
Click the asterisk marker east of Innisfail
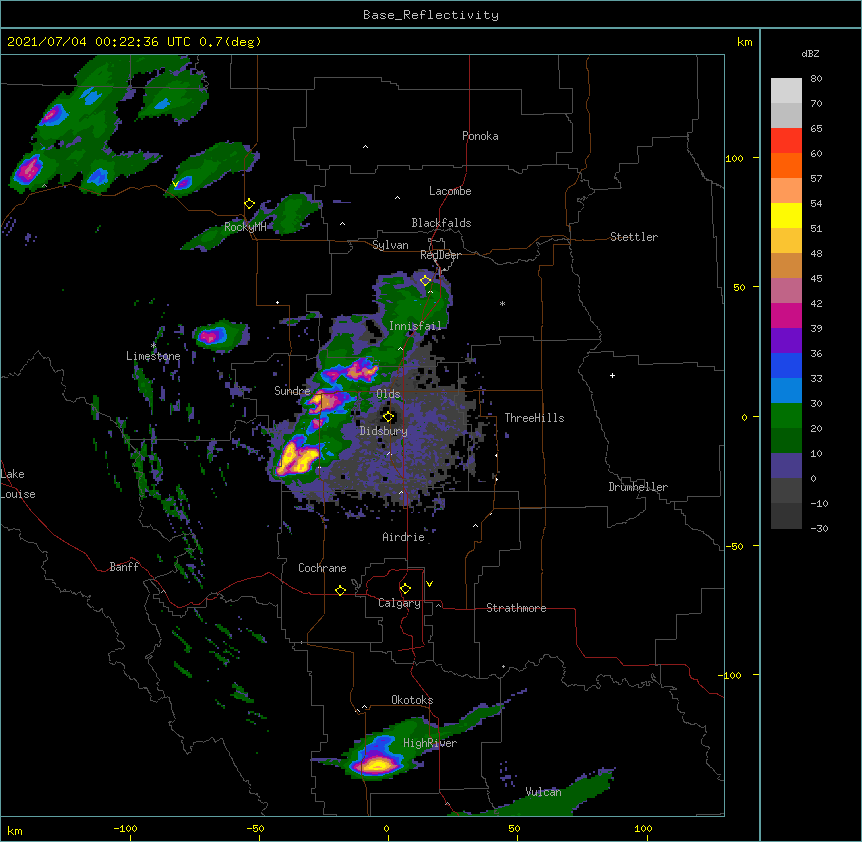(502, 304)
